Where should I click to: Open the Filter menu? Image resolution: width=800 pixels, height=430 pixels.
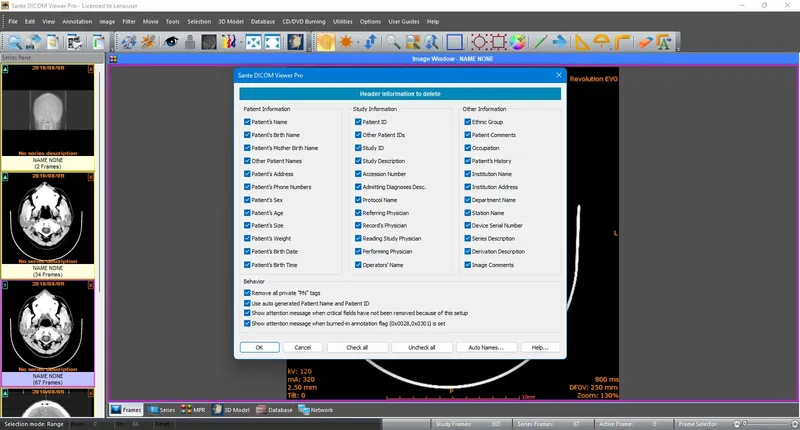tap(129, 21)
